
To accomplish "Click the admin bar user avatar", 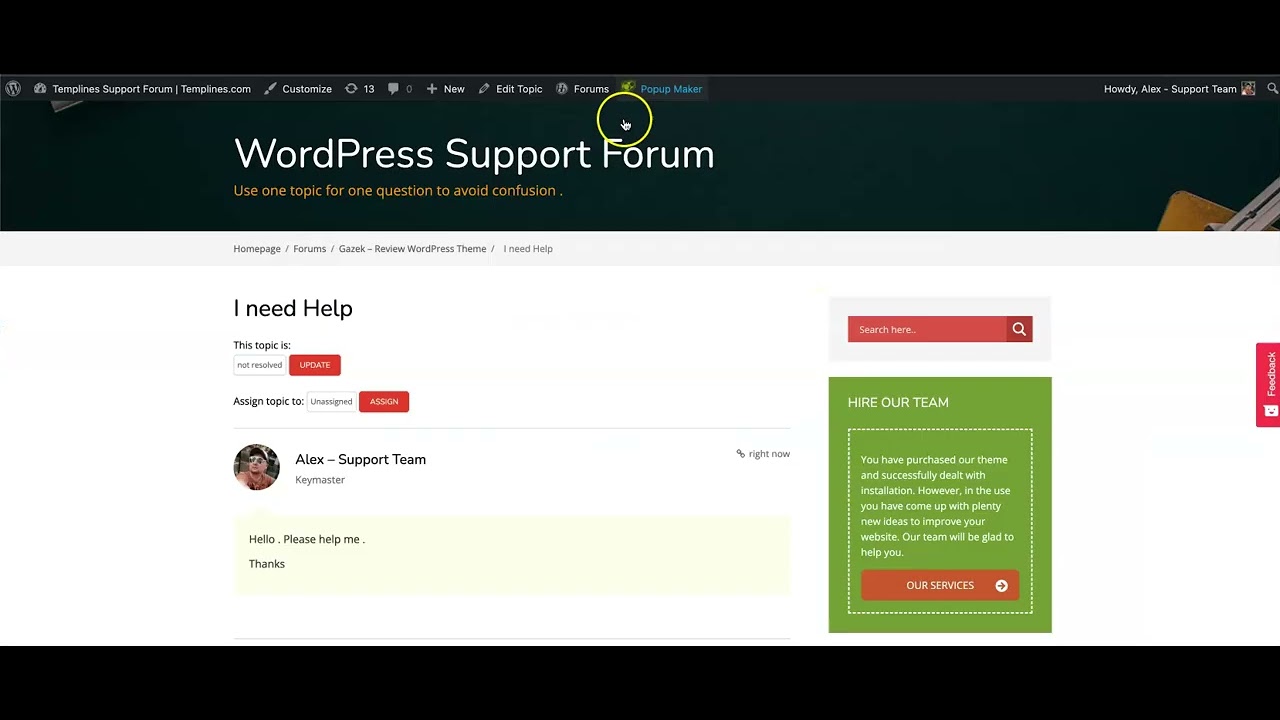I will (1248, 89).
